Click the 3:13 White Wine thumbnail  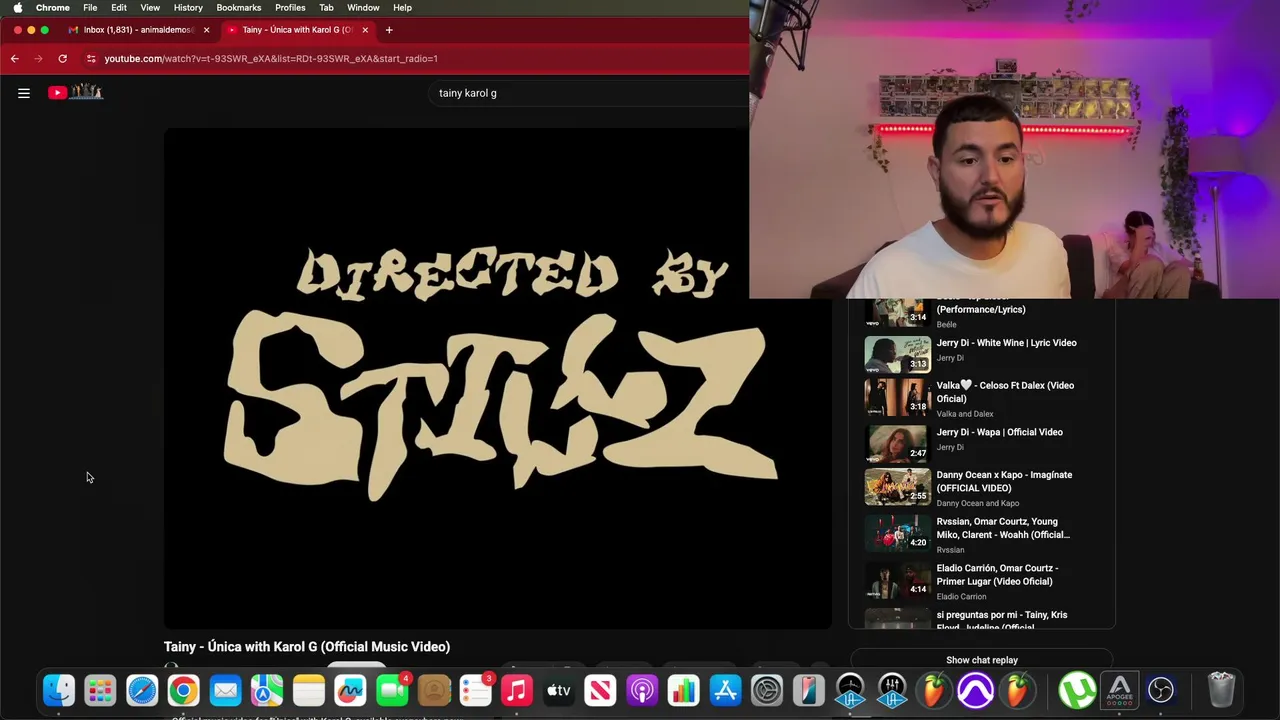[897, 353]
